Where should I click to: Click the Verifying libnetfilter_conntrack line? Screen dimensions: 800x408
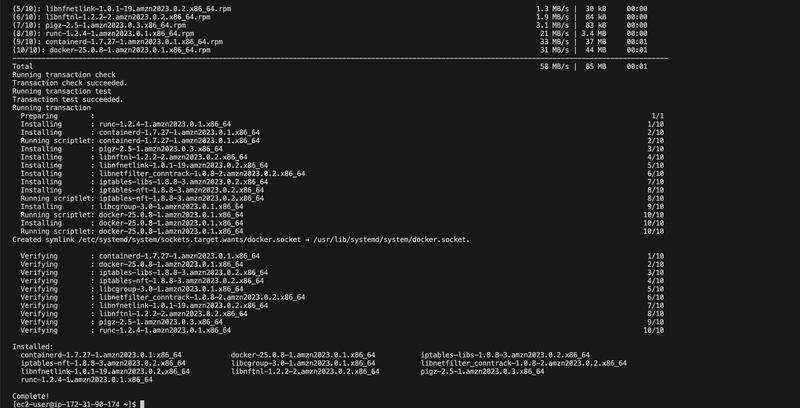[x=342, y=297]
